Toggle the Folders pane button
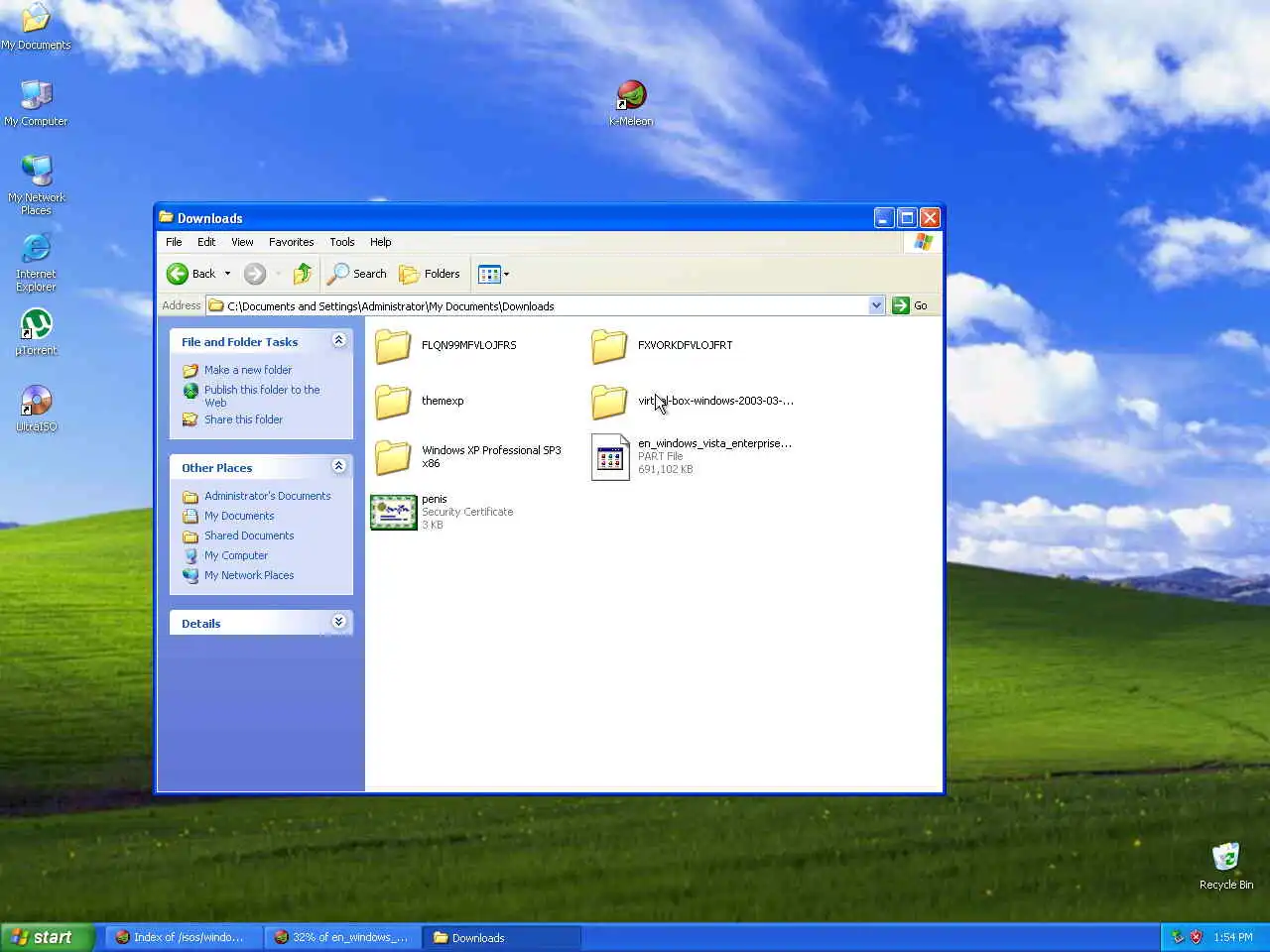1270x952 pixels. coord(430,274)
